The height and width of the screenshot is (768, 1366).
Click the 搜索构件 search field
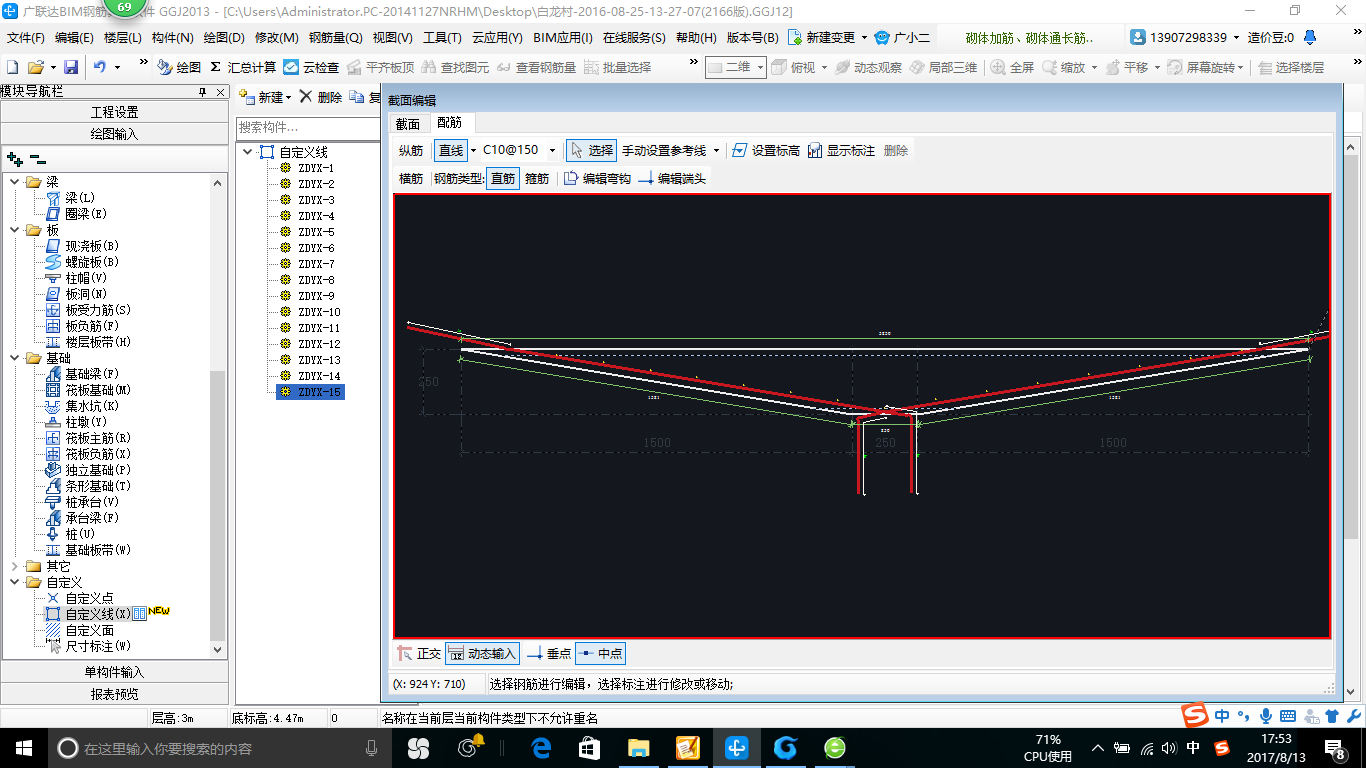point(308,127)
